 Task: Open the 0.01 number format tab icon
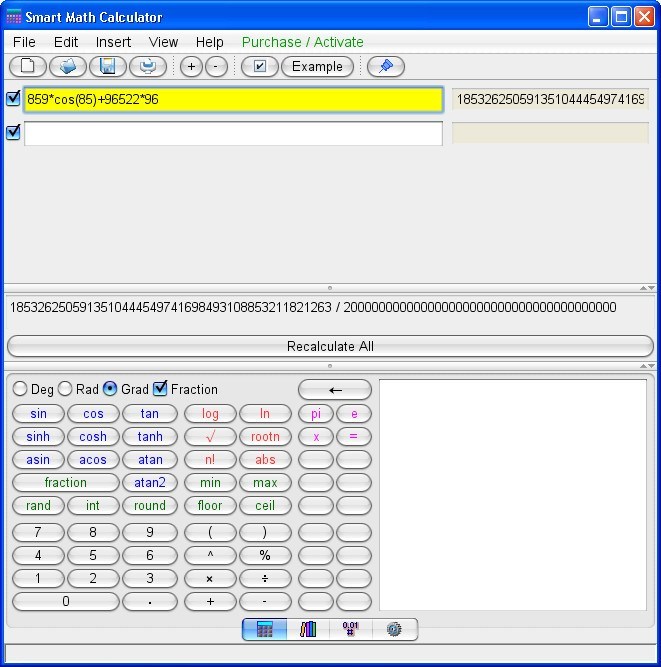(350, 629)
